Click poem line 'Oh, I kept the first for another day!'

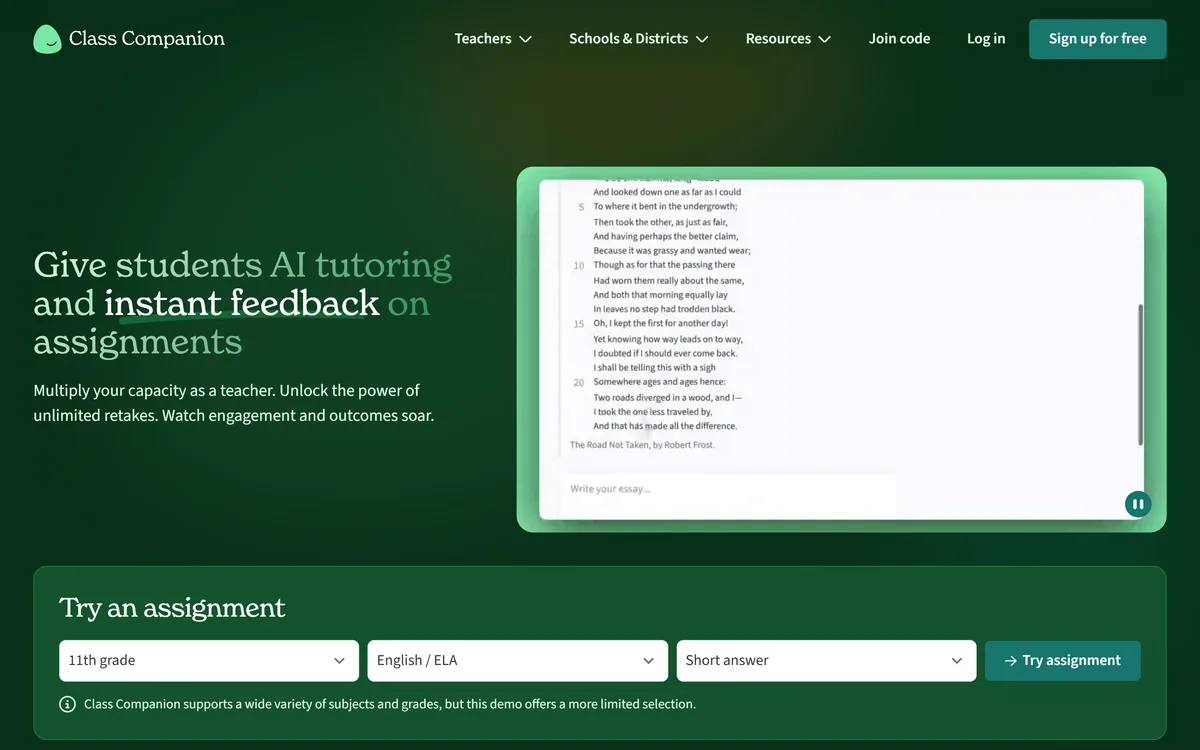[661, 324]
